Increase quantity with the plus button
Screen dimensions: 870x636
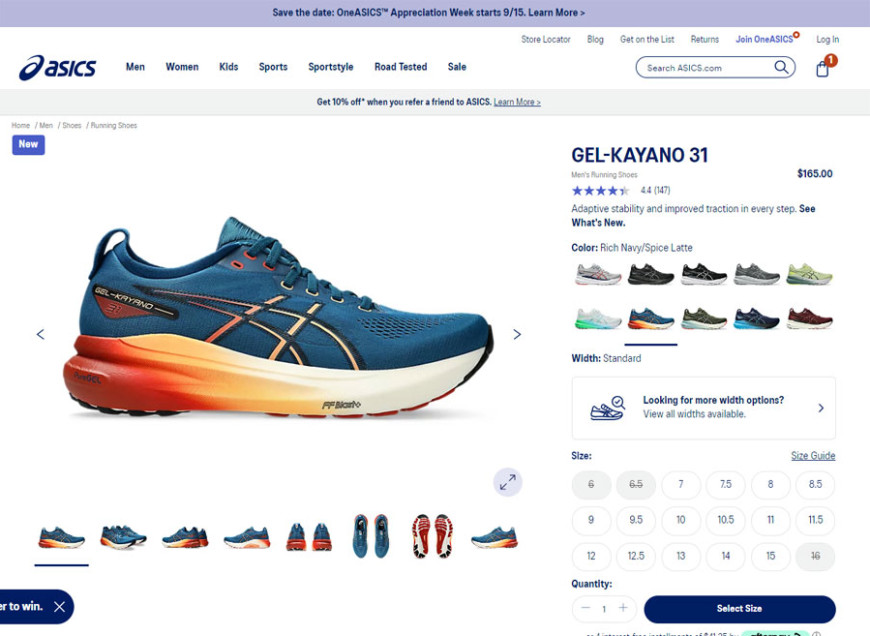623,608
